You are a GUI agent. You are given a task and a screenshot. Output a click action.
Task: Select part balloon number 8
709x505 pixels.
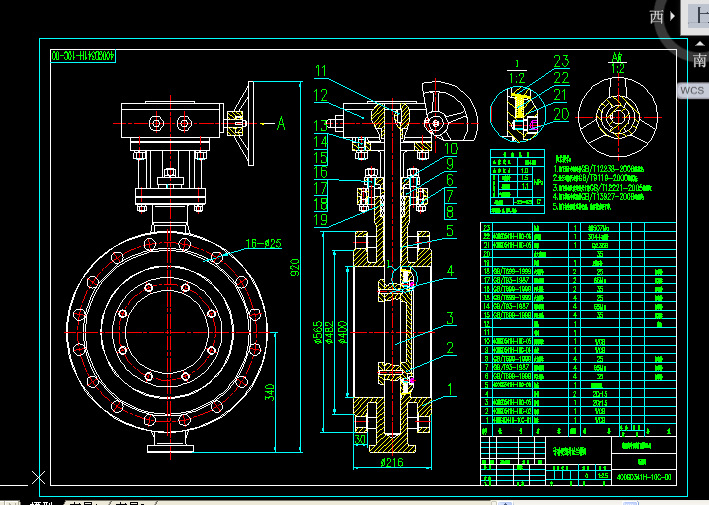click(x=450, y=212)
